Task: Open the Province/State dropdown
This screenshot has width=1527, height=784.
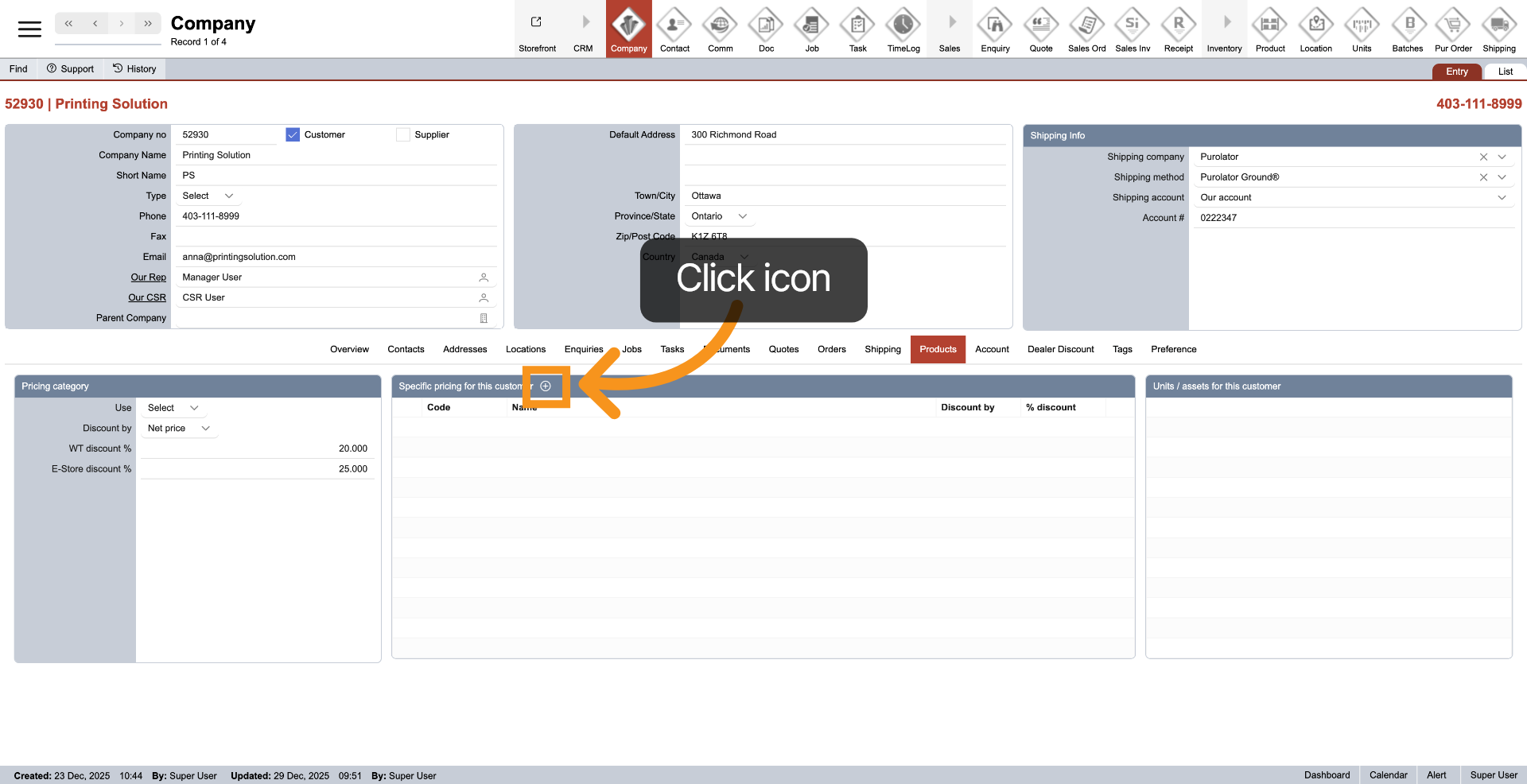Action: tap(742, 216)
